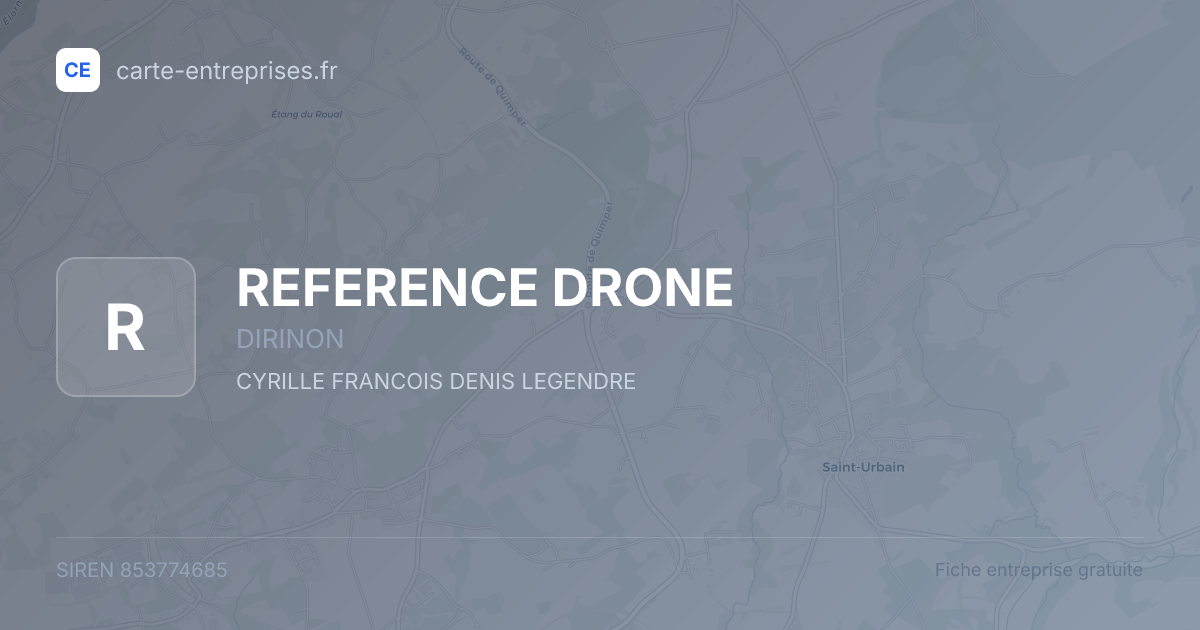
Task: Click the blue CE logo icon
Action: click(78, 70)
